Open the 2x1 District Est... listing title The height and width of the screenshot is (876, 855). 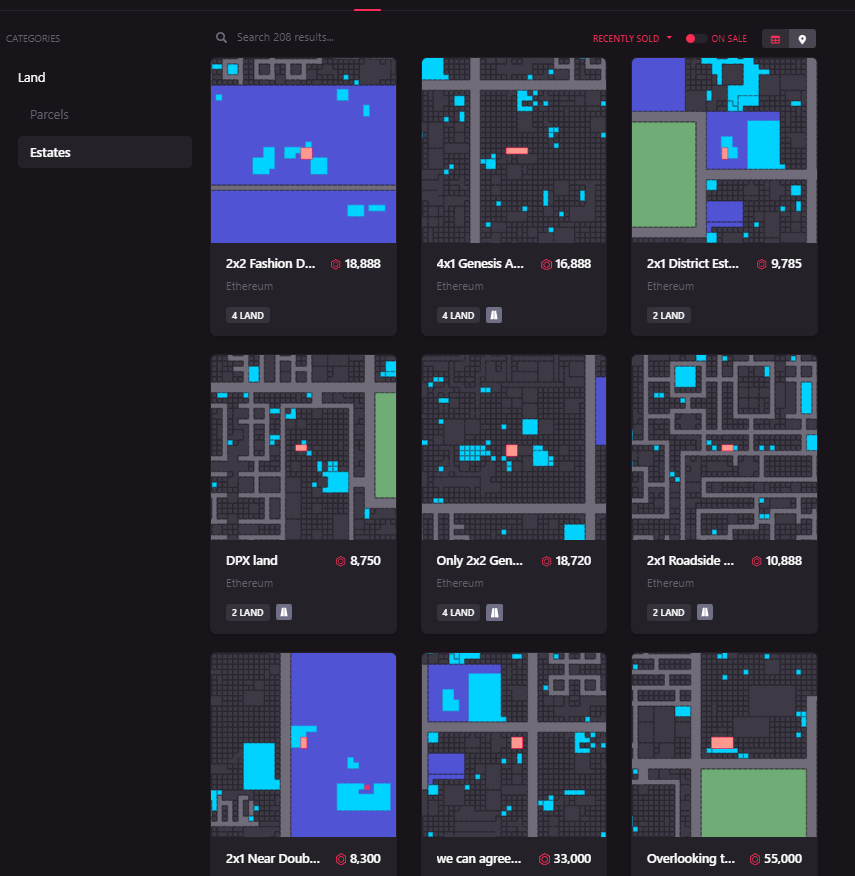coord(693,264)
